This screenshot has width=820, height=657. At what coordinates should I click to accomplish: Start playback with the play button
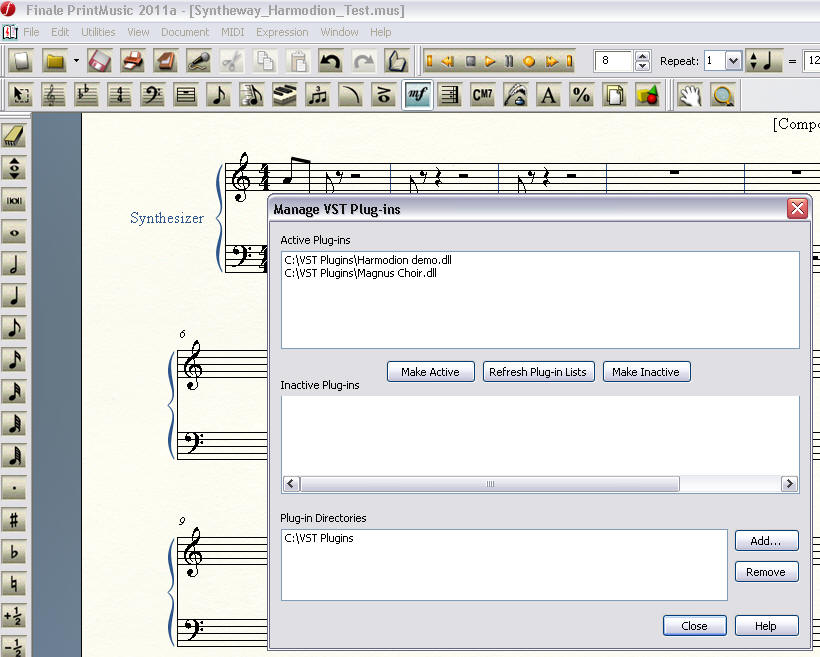click(490, 61)
